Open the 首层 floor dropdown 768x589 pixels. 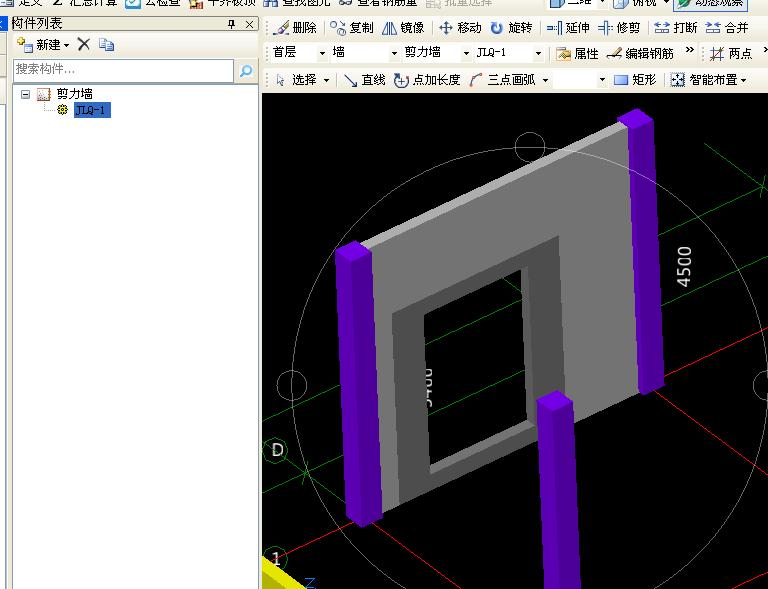tap(322, 53)
